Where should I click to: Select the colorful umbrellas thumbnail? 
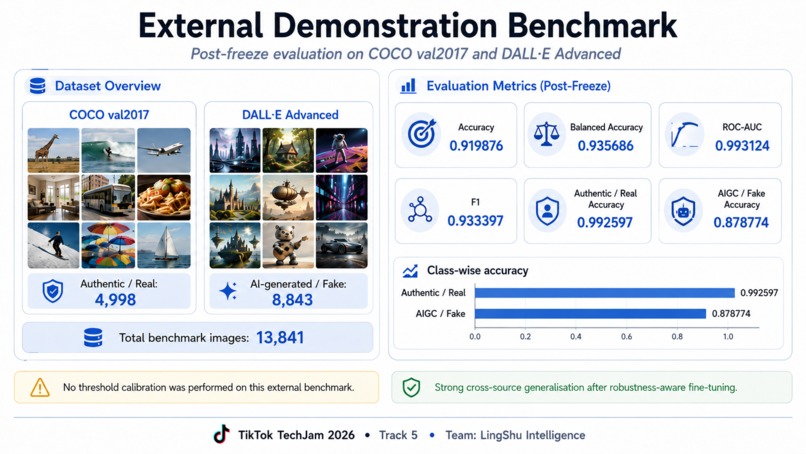point(108,245)
